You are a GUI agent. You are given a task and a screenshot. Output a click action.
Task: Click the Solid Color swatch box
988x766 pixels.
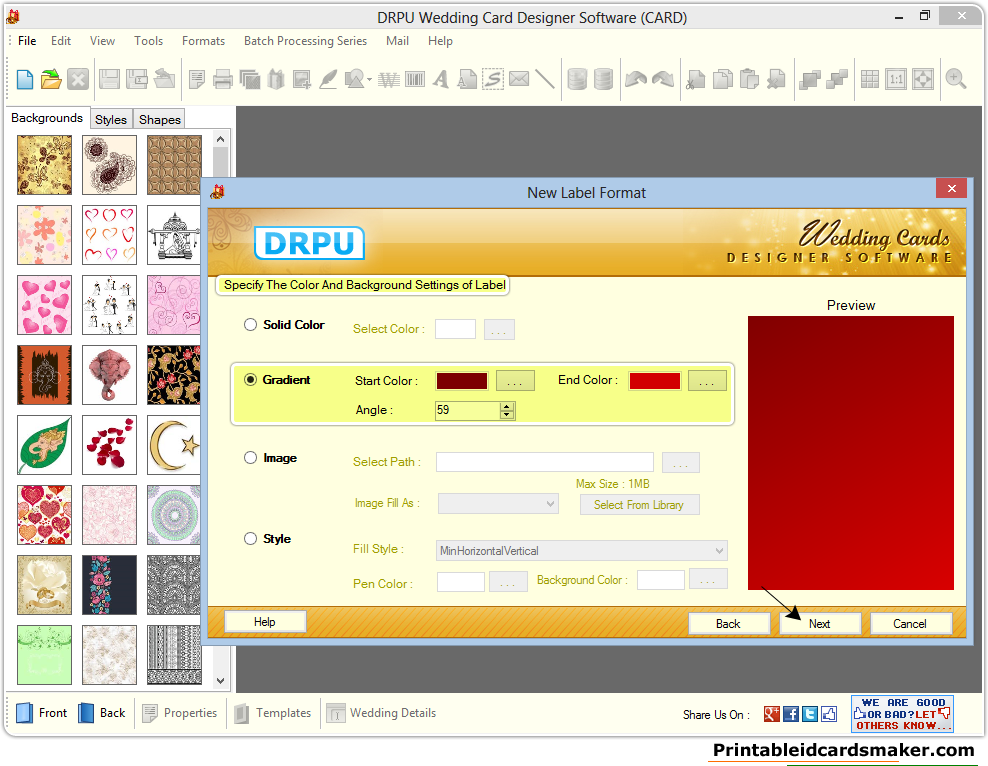tap(456, 329)
